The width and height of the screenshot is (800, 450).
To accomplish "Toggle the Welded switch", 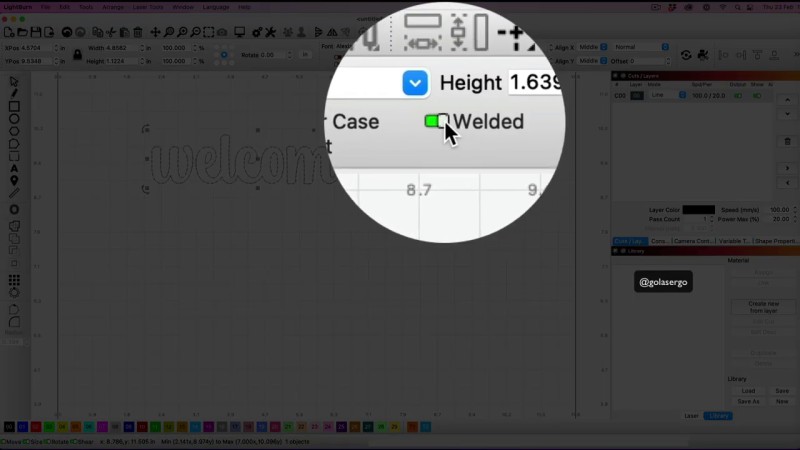I will click(437, 121).
